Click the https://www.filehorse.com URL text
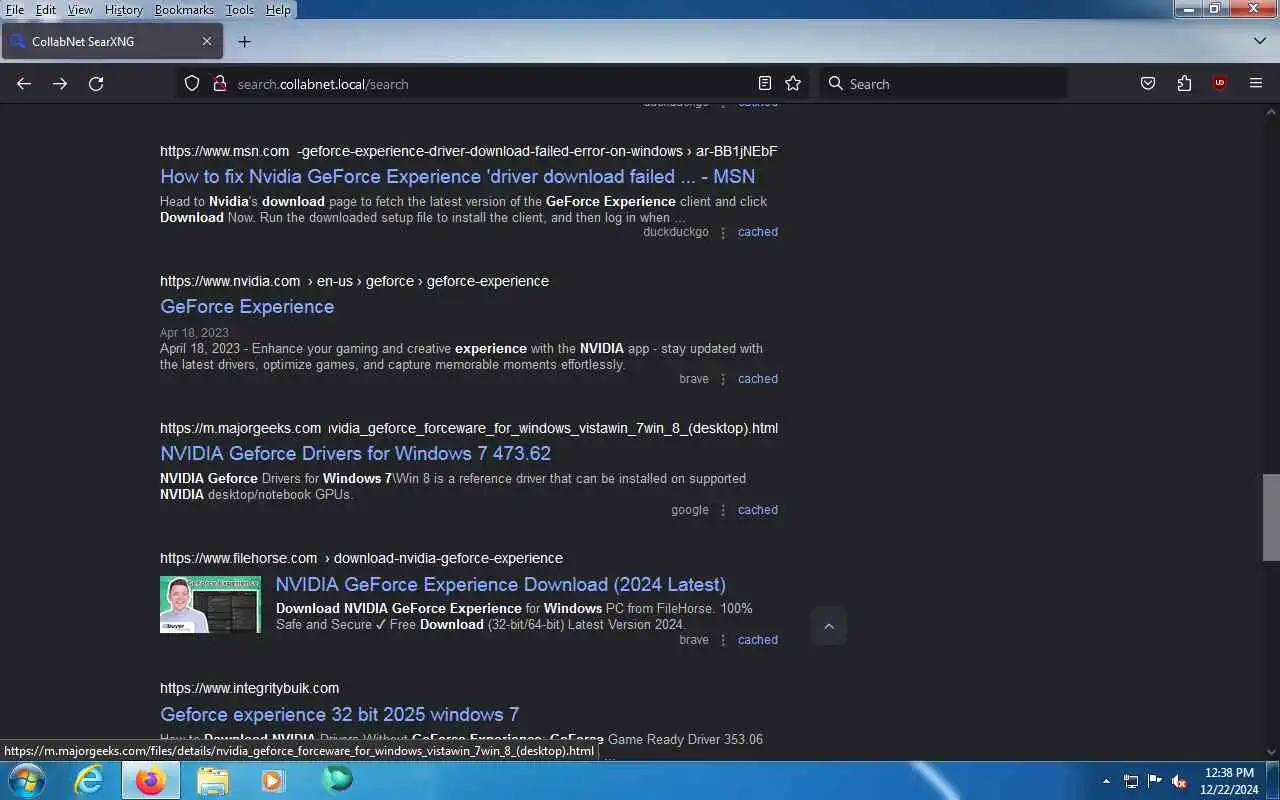The height and width of the screenshot is (800, 1280). click(x=238, y=558)
